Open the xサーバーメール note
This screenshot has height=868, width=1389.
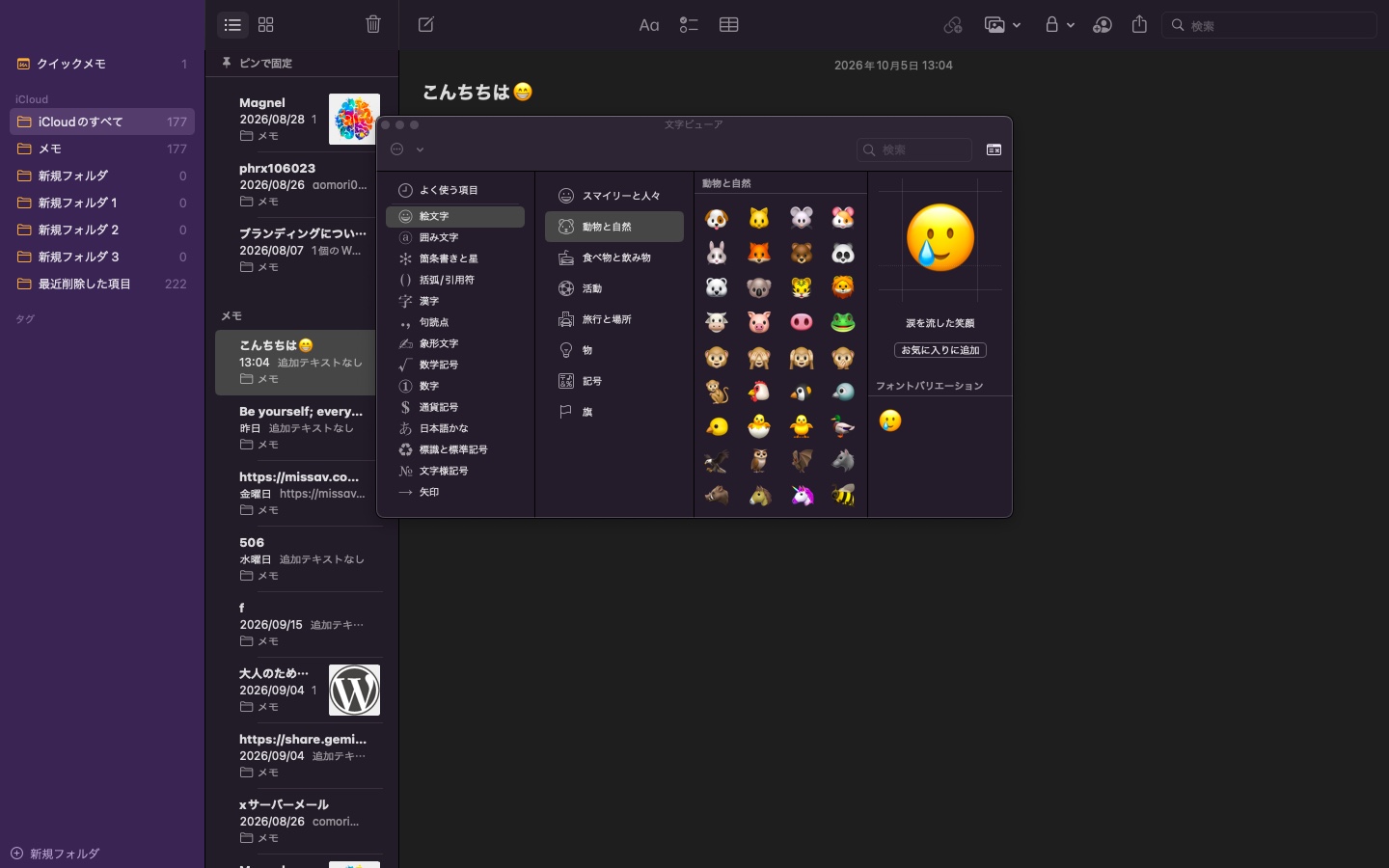pyautogui.click(x=300, y=821)
